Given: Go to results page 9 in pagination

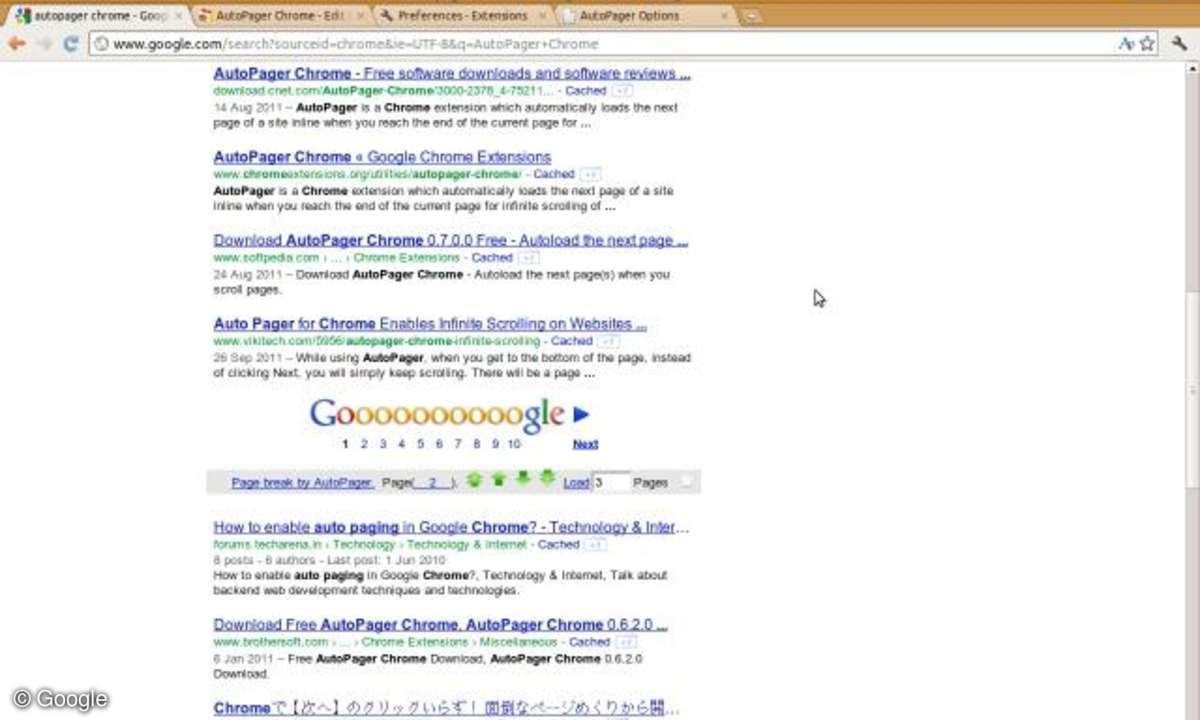Looking at the screenshot, I should coord(495,444).
